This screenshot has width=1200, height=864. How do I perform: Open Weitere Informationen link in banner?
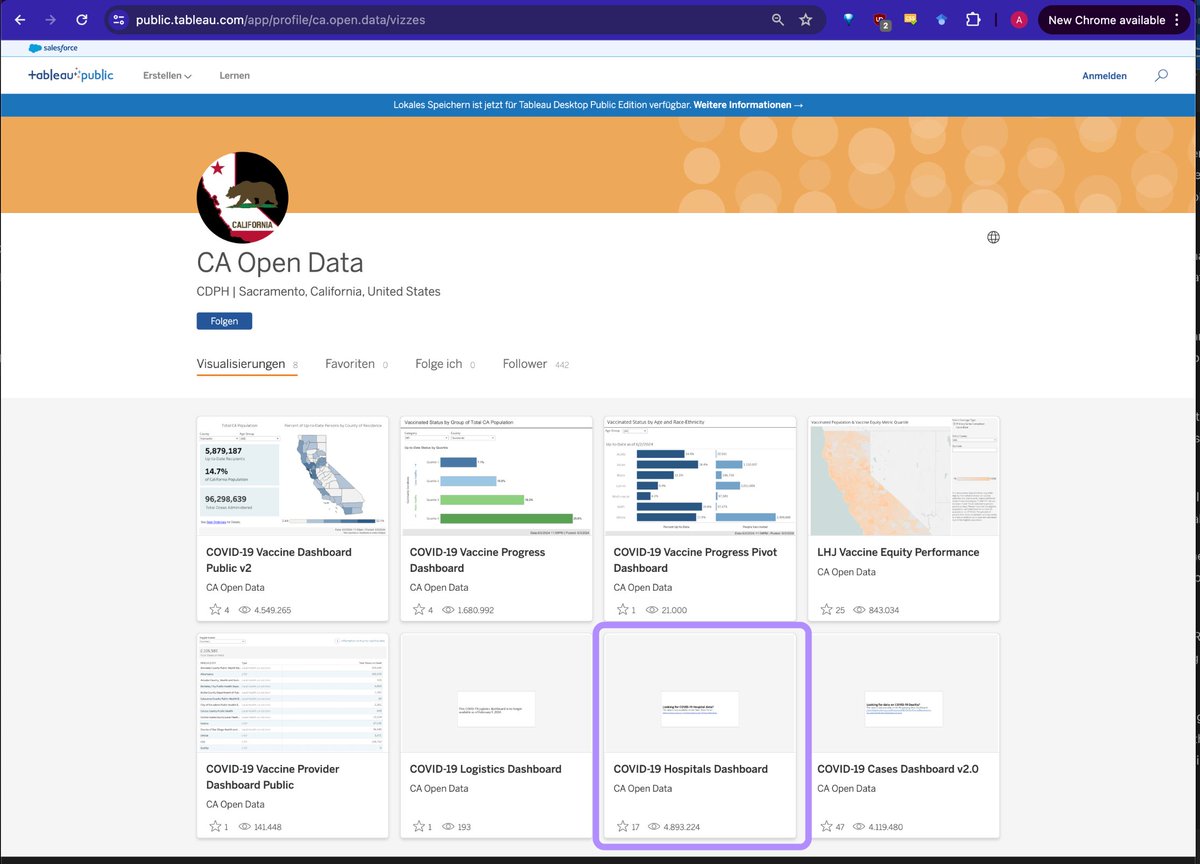(748, 105)
